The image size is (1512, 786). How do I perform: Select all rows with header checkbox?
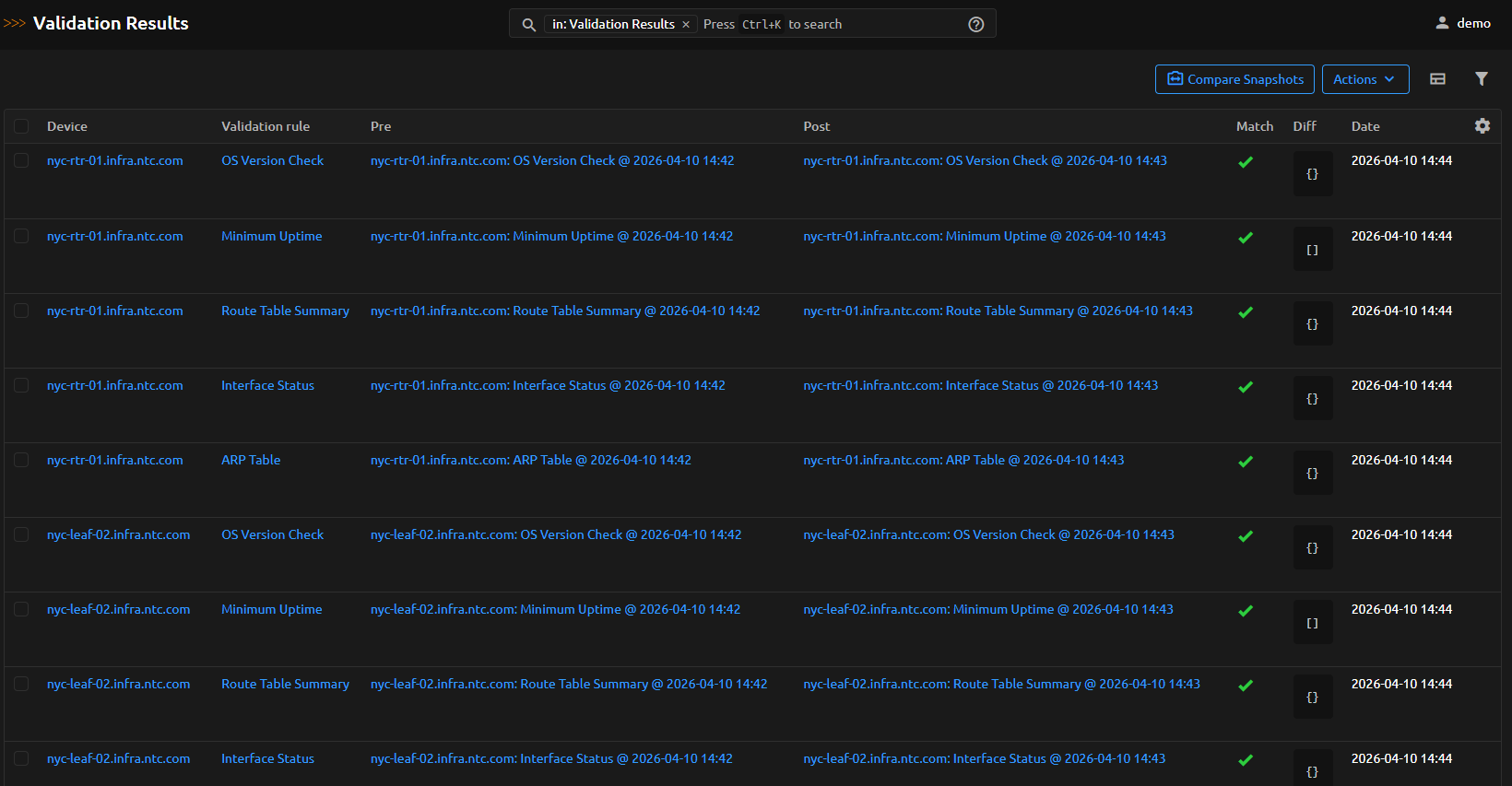coord(21,126)
